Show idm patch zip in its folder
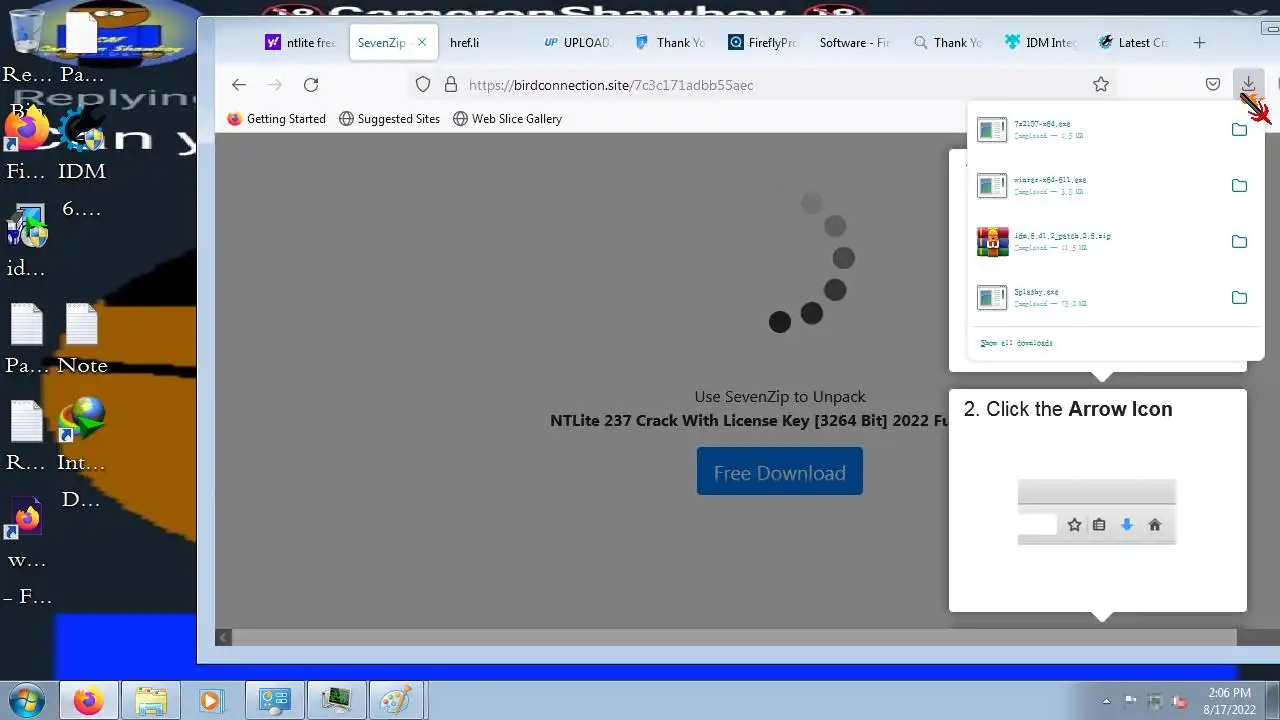The image size is (1280, 720). pyautogui.click(x=1239, y=242)
